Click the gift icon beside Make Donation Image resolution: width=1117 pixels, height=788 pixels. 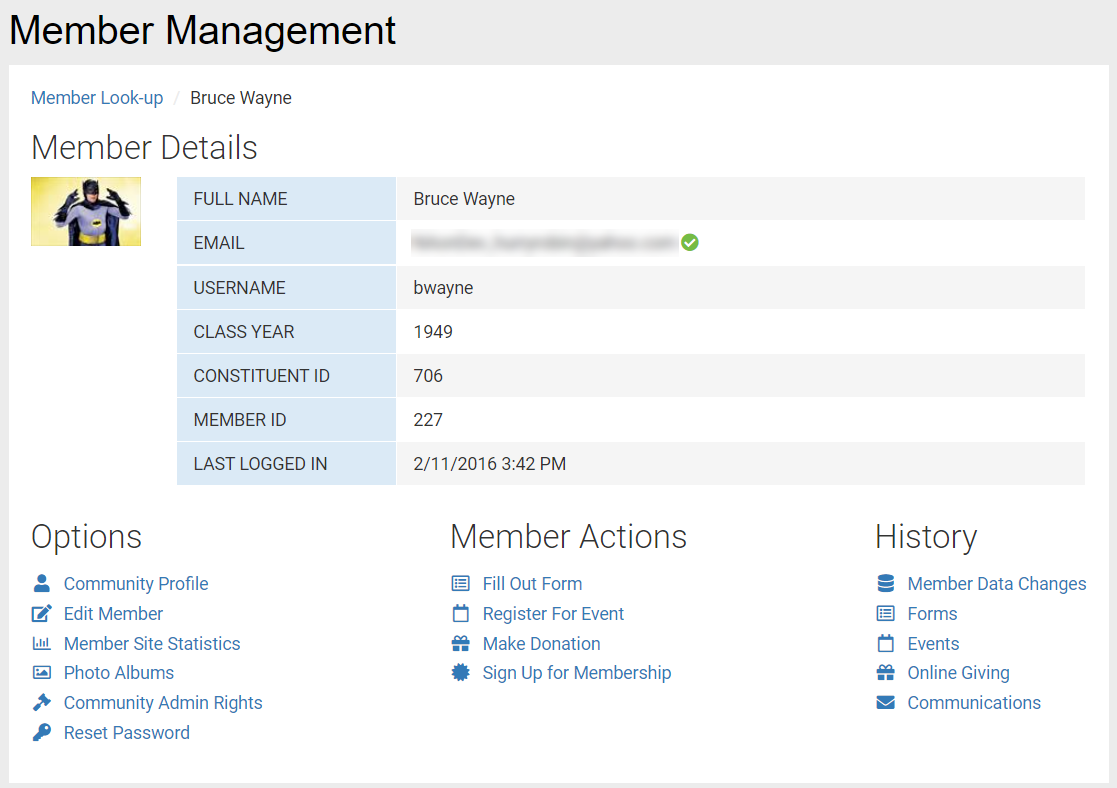pos(460,643)
